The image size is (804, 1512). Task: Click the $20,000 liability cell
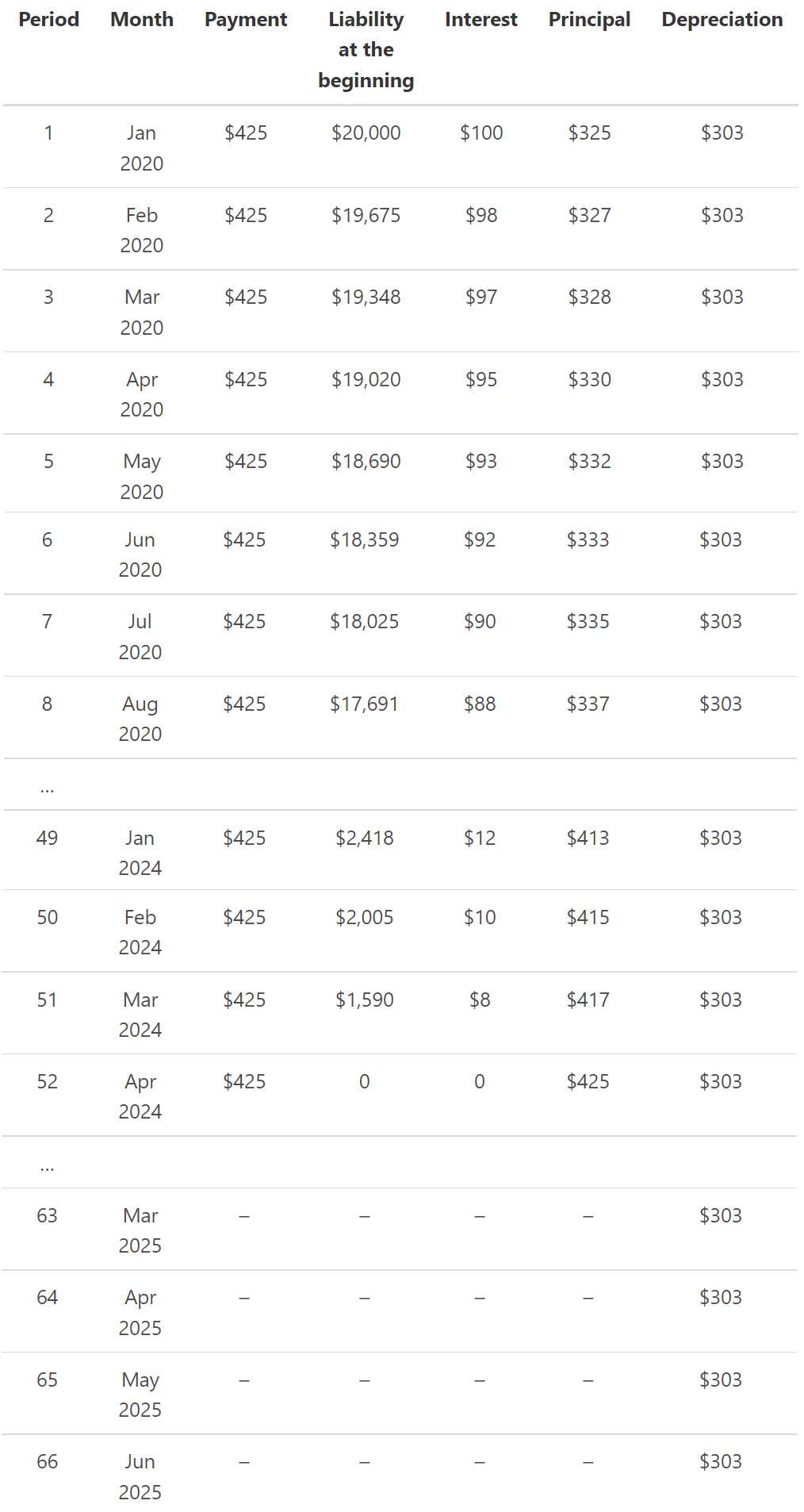coord(366,133)
